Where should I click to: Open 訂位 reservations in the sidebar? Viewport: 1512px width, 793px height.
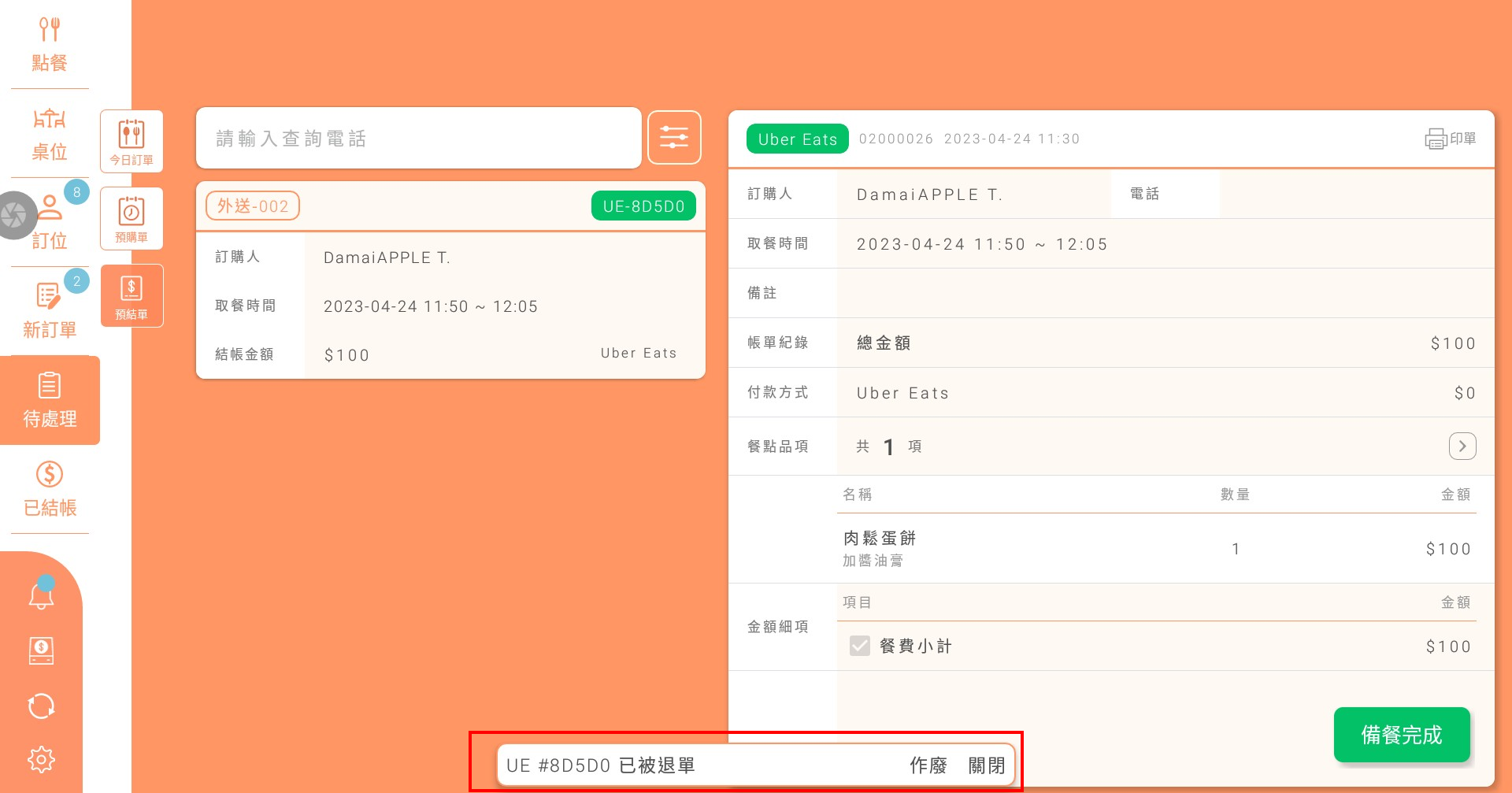pyautogui.click(x=49, y=223)
